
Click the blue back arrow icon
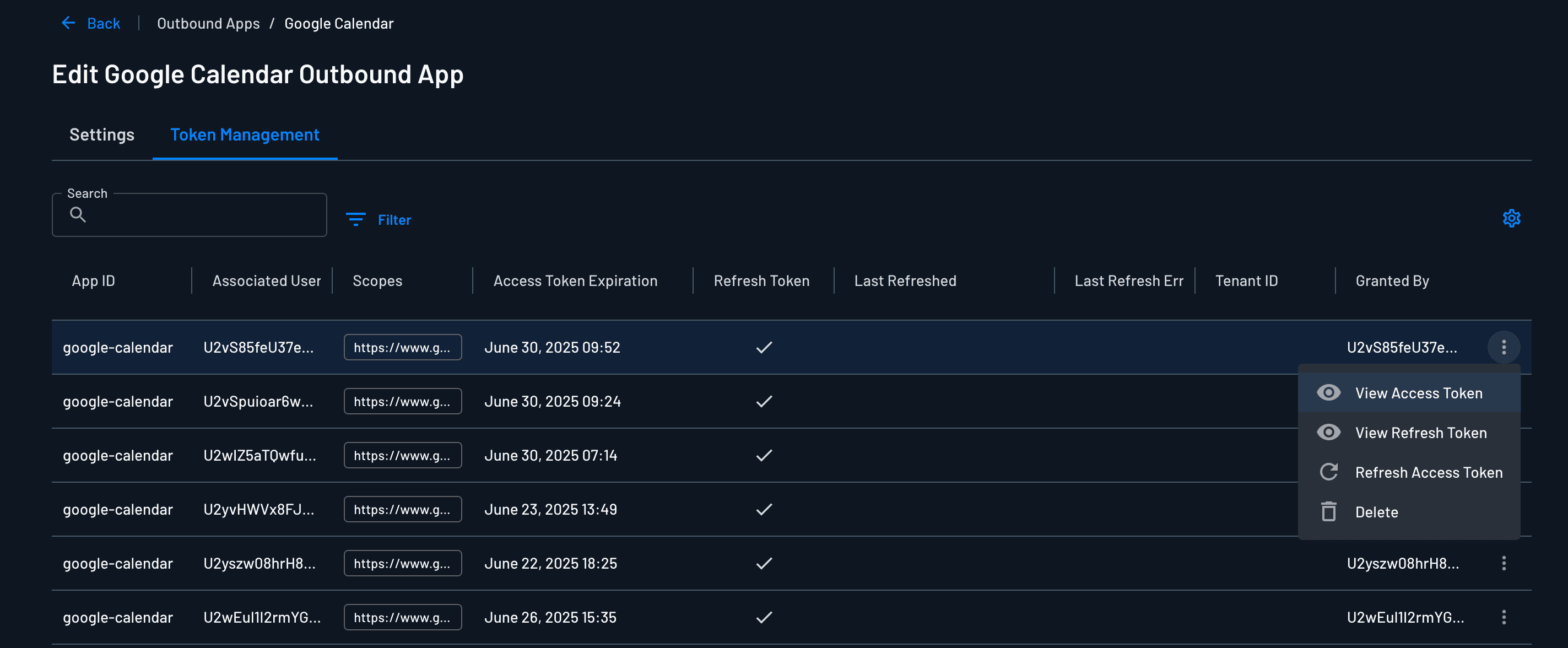[x=68, y=23]
